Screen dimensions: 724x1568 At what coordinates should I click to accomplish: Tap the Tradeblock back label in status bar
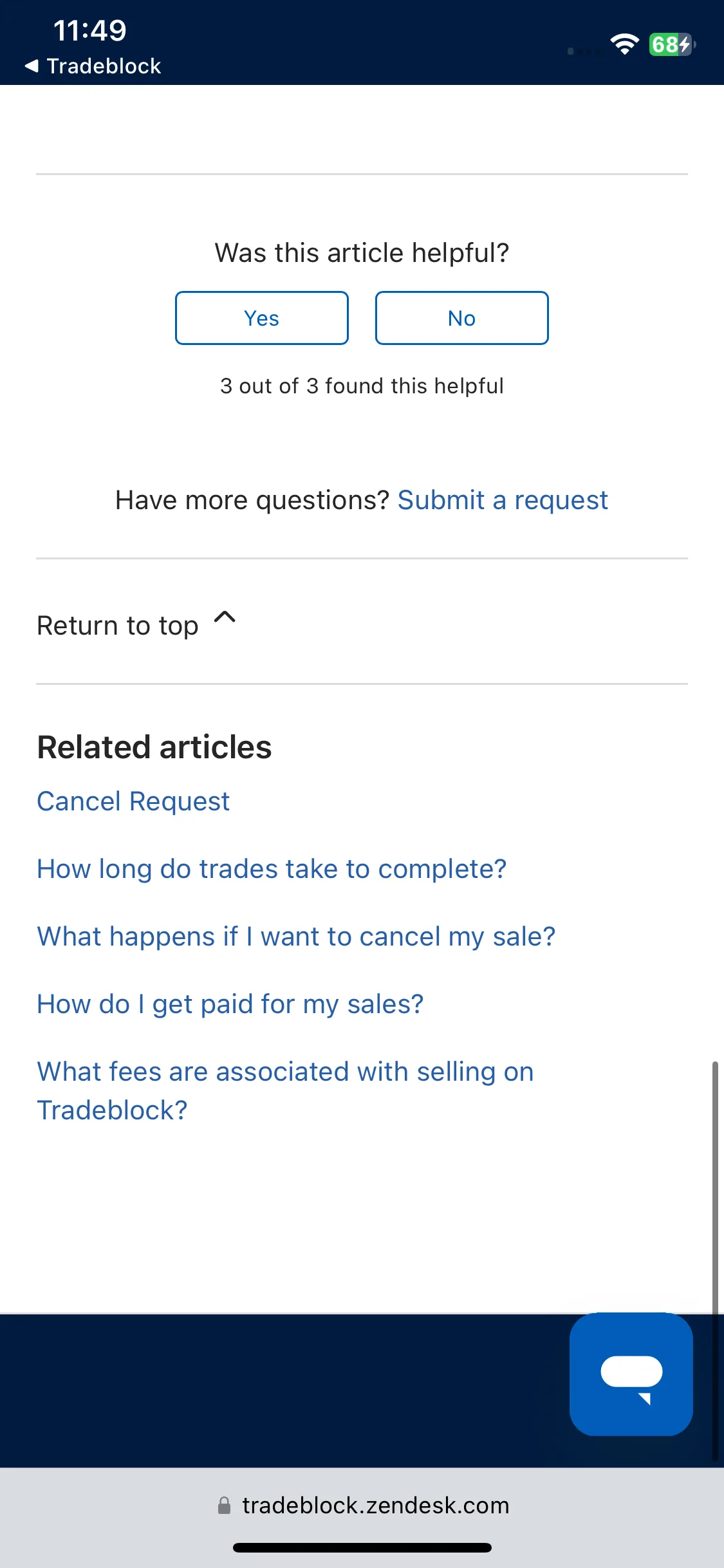click(104, 66)
